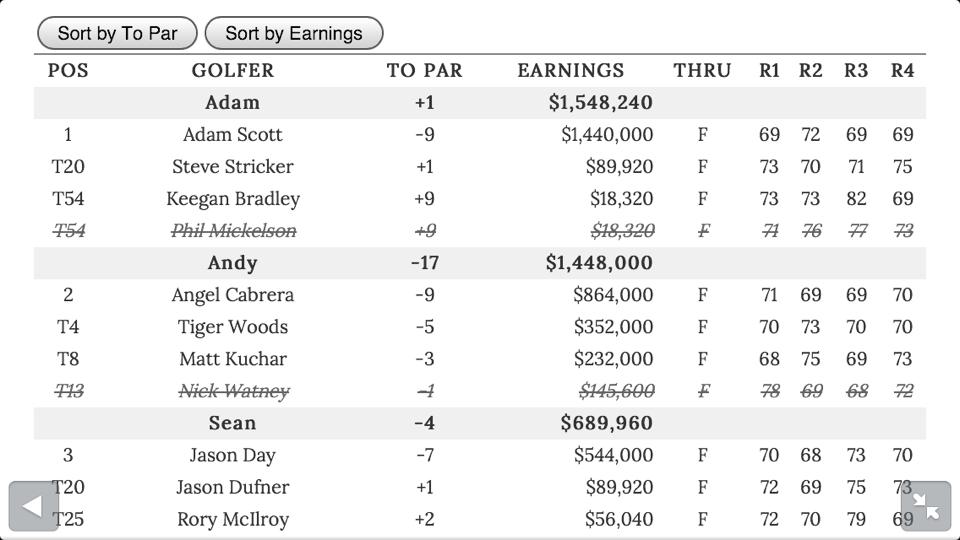The height and width of the screenshot is (540, 960).
Task: Click the collapse fullscreen arrows icon
Action: 926,506
